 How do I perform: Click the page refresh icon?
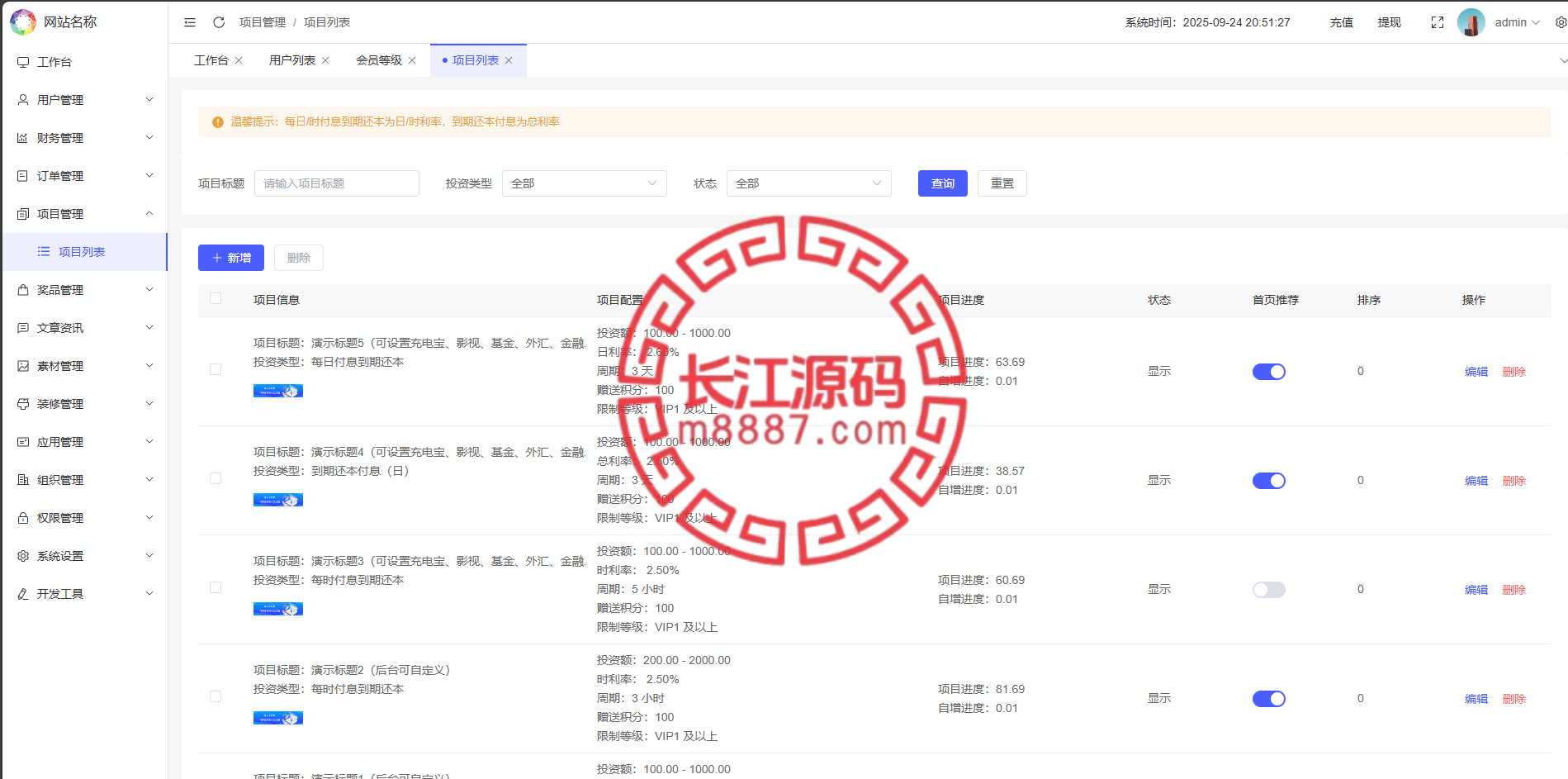point(219,22)
